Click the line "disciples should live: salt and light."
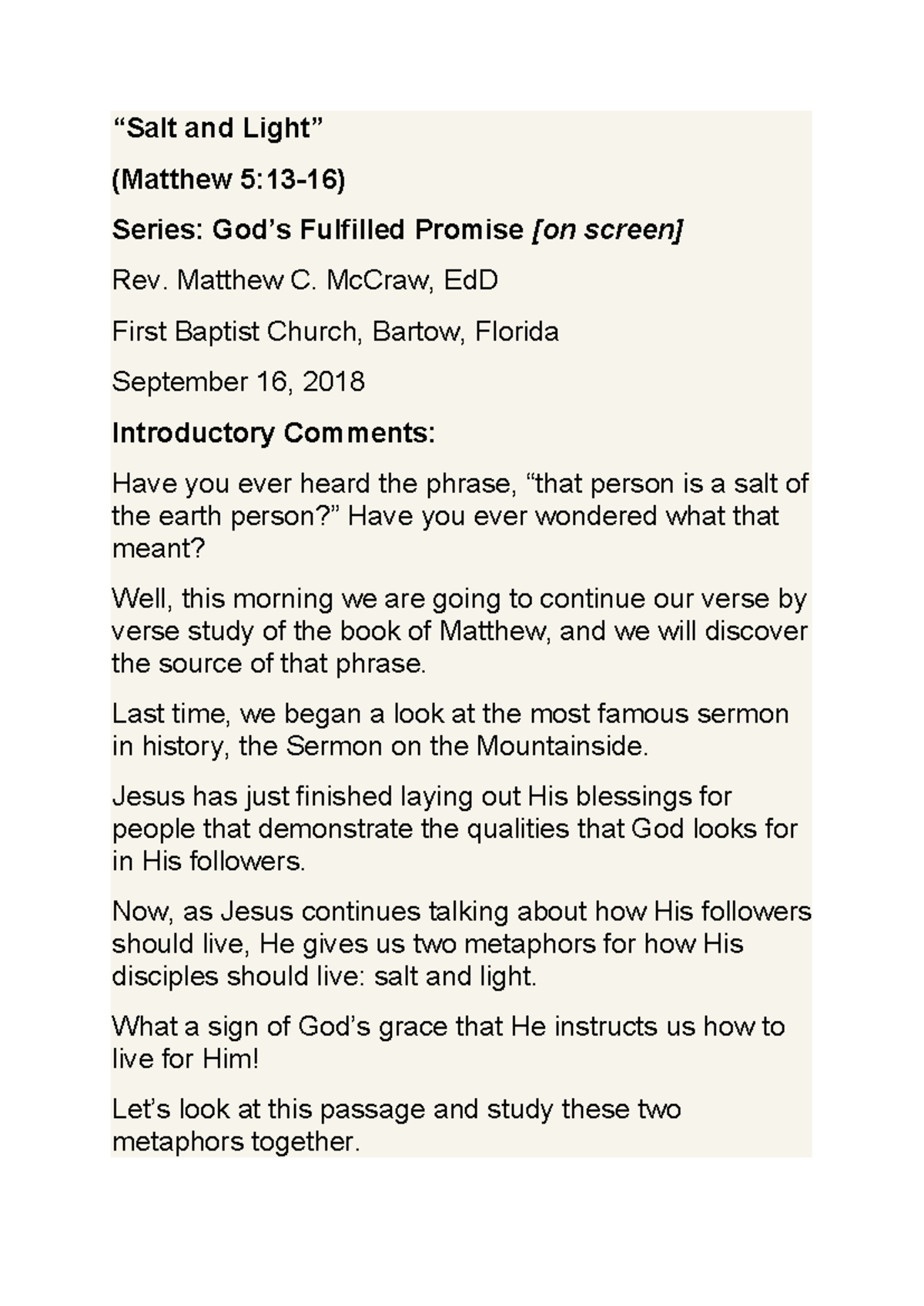This screenshot has width=924, height=1306. 324,977
